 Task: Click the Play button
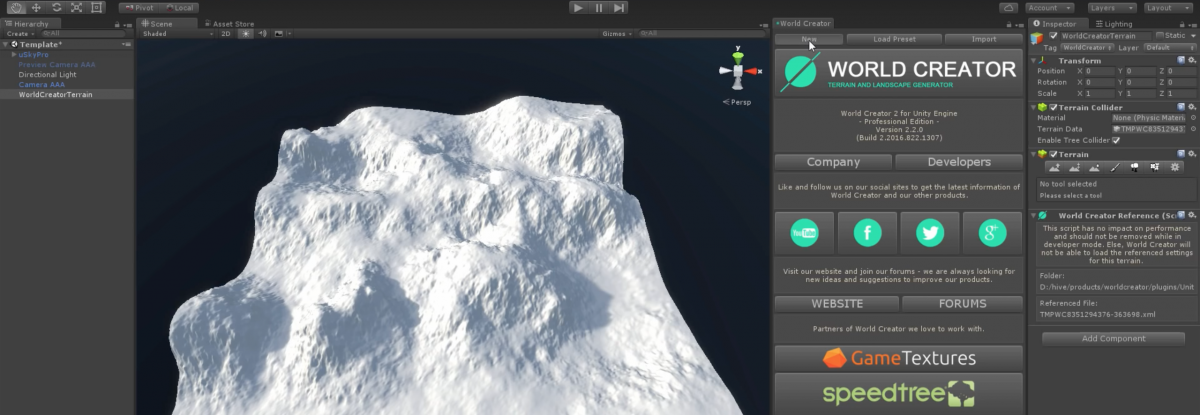(x=579, y=7)
